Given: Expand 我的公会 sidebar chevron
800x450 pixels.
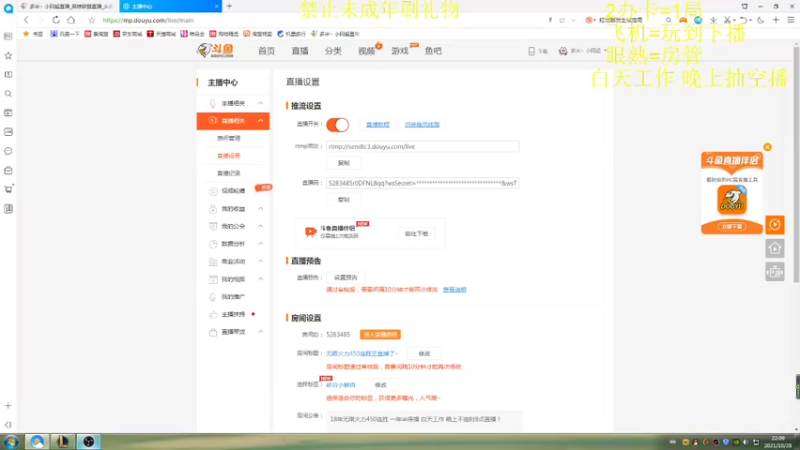Looking at the screenshot, I should coord(261,226).
